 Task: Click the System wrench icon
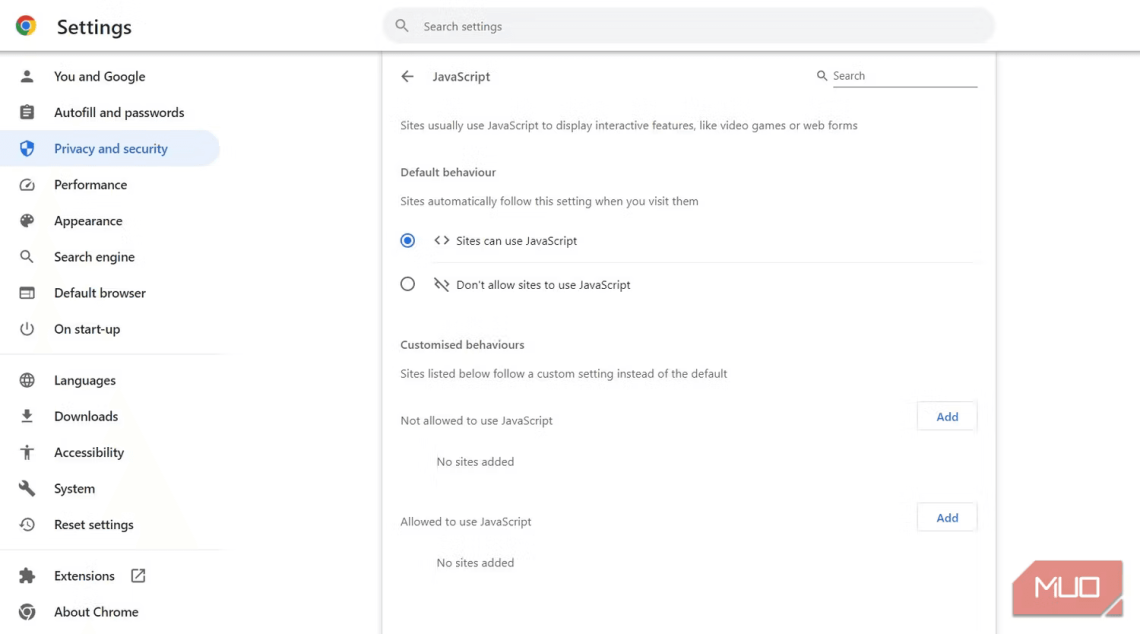pos(27,489)
